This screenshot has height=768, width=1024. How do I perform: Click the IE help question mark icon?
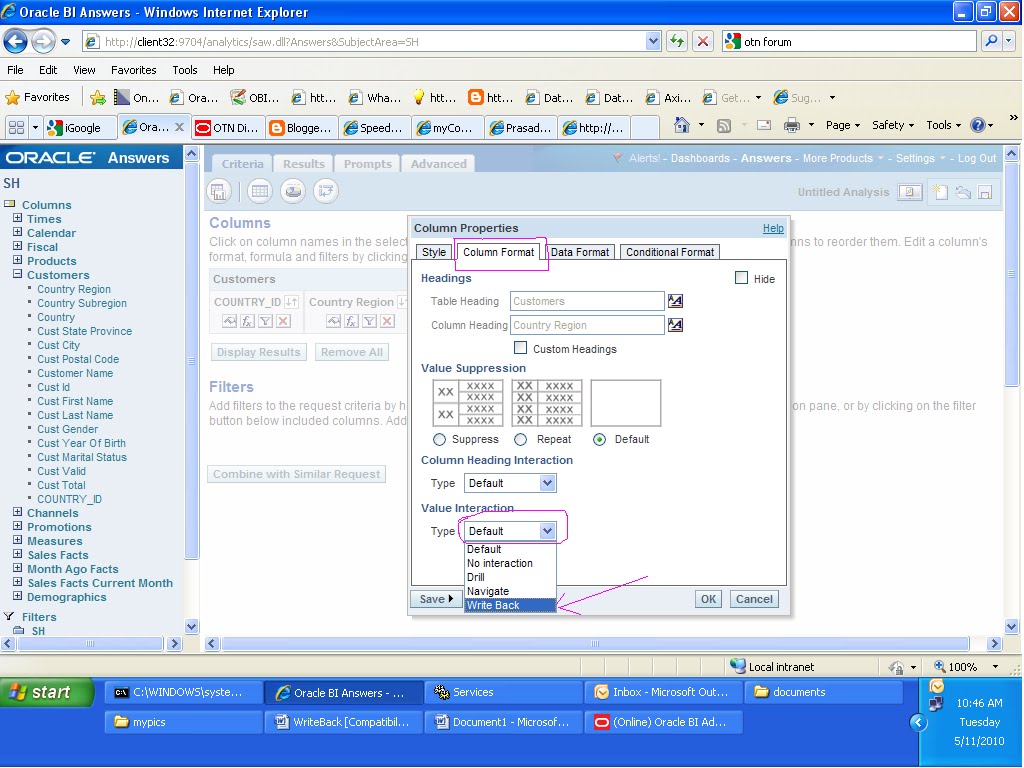pos(978,125)
